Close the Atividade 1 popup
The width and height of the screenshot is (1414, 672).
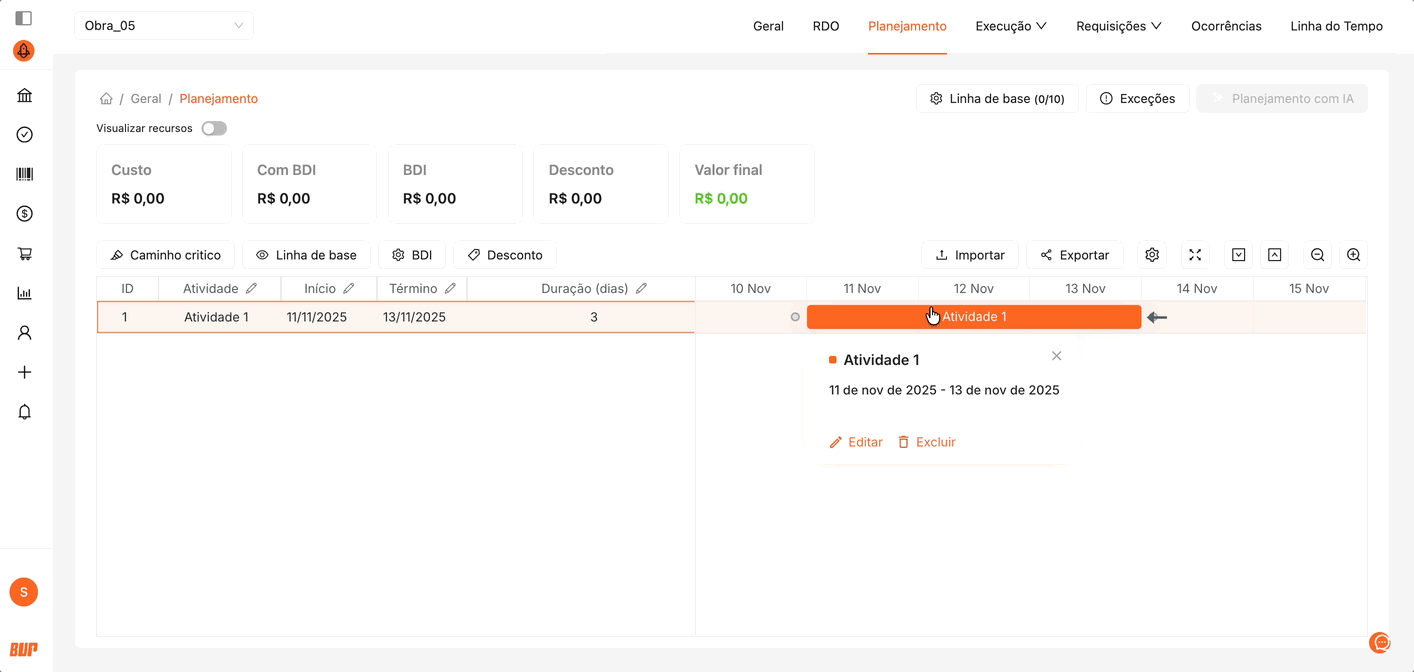coord(1056,356)
